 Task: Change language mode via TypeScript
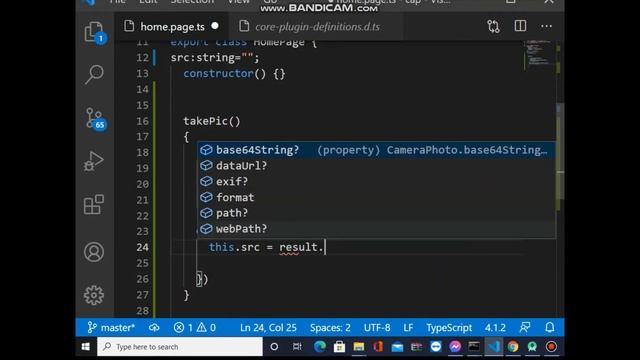449,327
